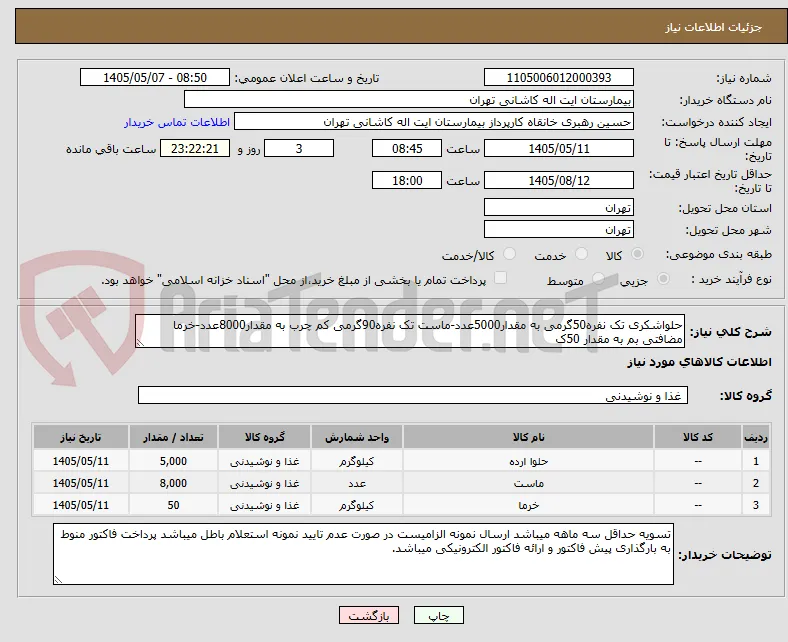Image resolution: width=788 pixels, height=642 pixels.
Task: Click the deadline time field 08:45
Action: click(407, 148)
